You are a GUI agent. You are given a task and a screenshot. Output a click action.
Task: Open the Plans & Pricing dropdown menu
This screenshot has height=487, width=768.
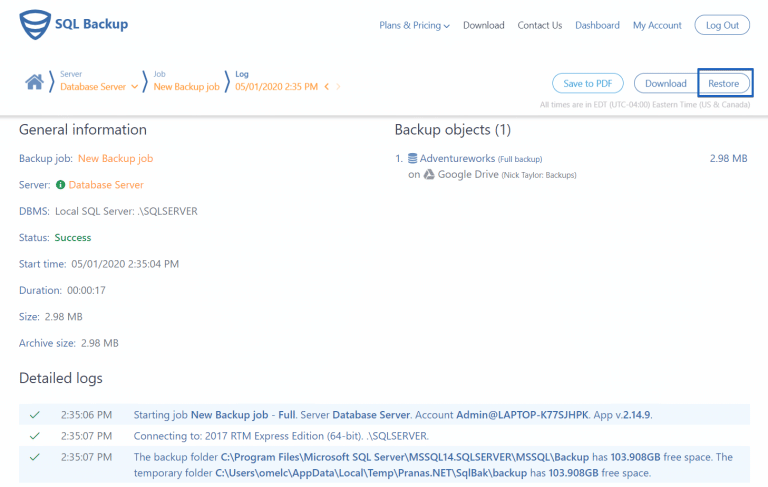click(x=414, y=25)
